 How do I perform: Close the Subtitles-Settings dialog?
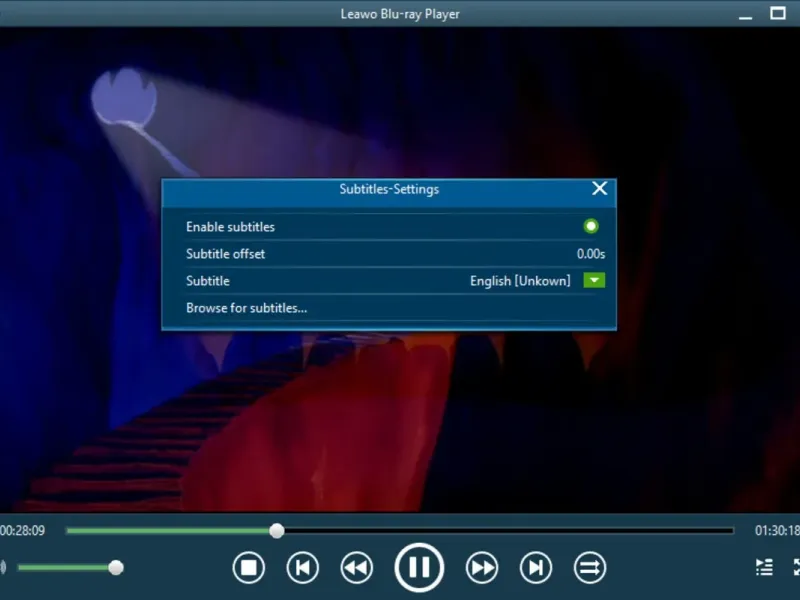click(x=599, y=188)
